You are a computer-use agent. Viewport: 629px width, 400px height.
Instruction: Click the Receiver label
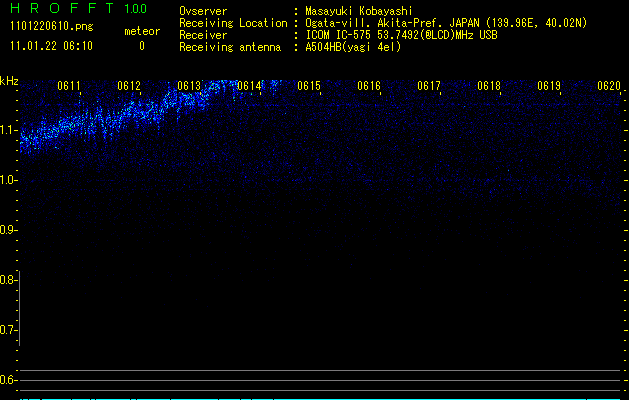(203, 35)
